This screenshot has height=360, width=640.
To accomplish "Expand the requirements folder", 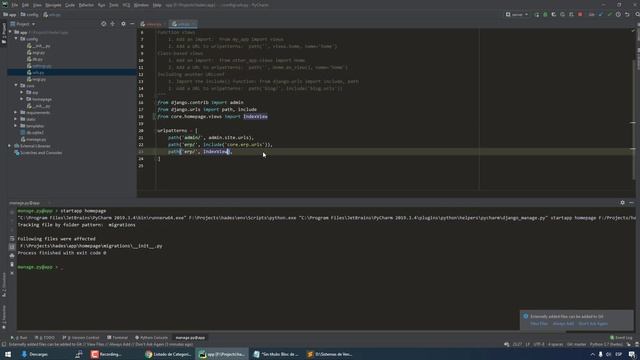I will (16, 112).
